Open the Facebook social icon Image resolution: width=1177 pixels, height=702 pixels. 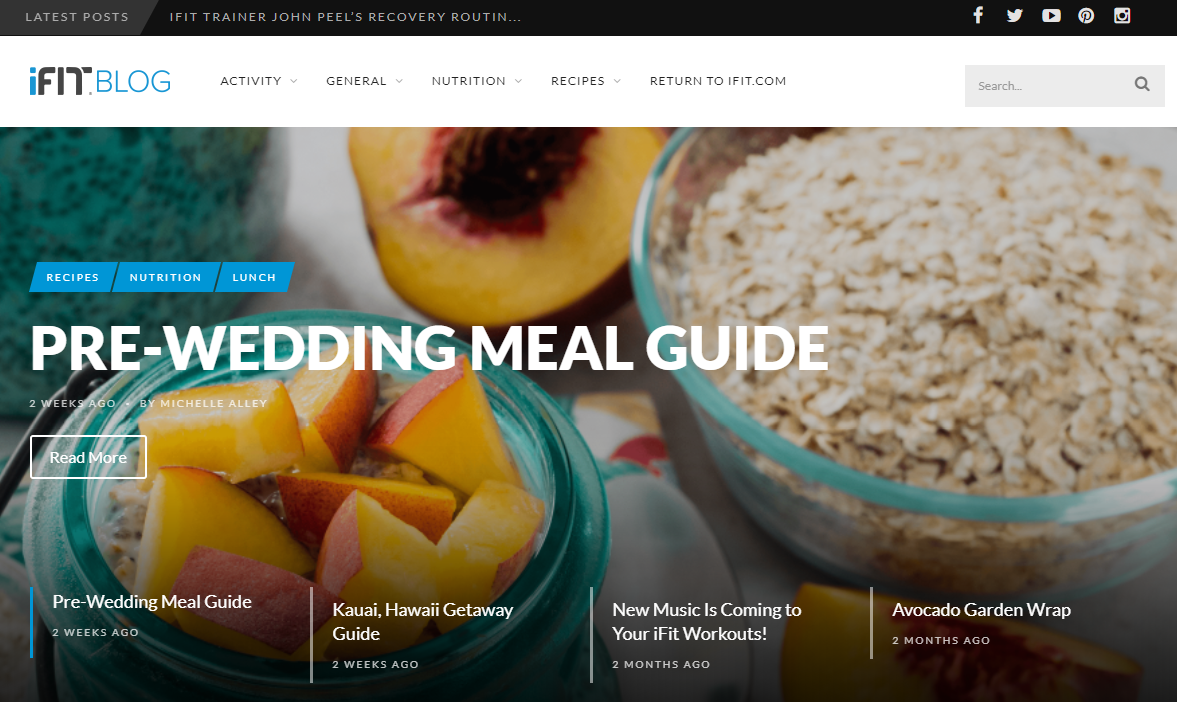click(978, 16)
